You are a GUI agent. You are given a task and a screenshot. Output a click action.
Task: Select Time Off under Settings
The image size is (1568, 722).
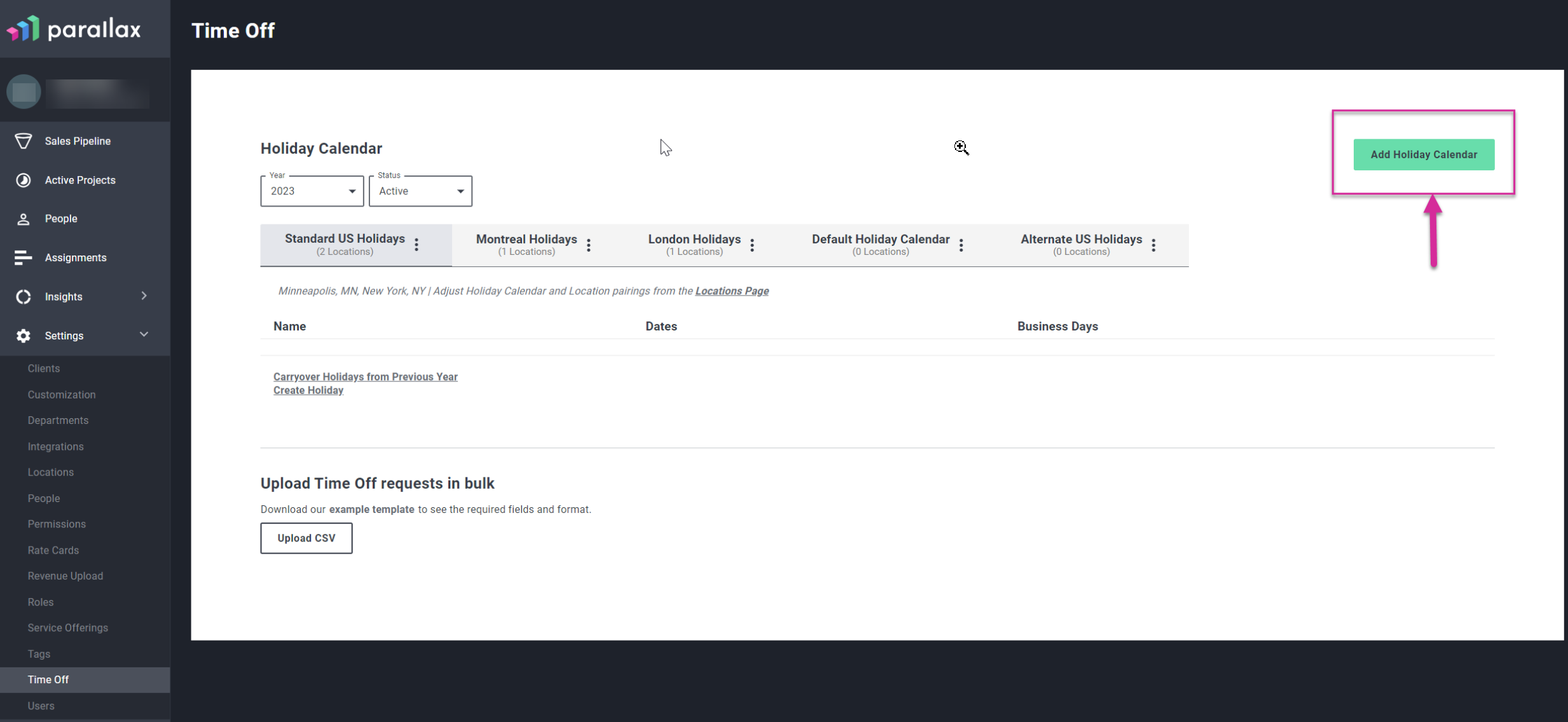click(x=85, y=680)
